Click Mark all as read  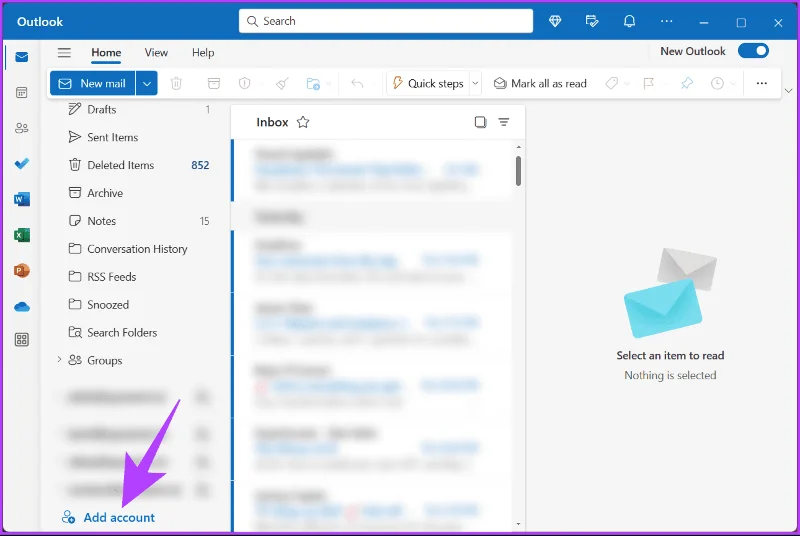tap(540, 83)
